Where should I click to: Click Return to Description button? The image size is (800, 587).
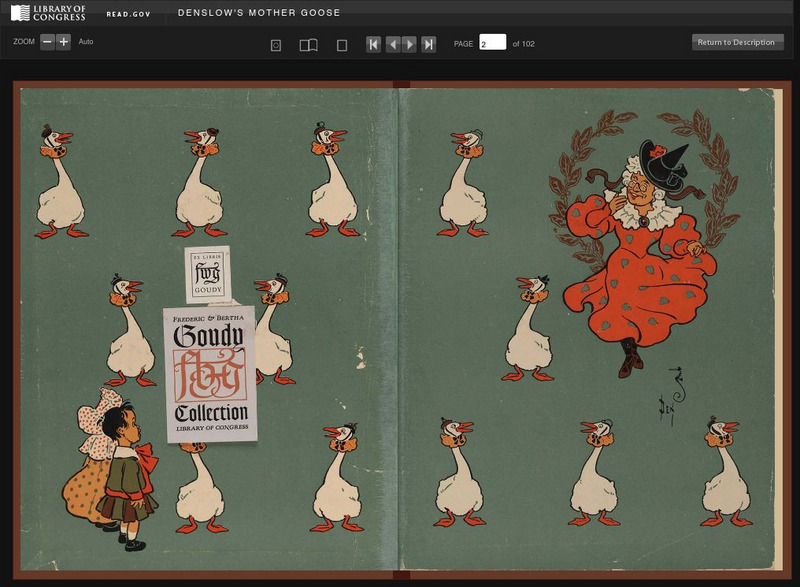pyautogui.click(x=737, y=42)
